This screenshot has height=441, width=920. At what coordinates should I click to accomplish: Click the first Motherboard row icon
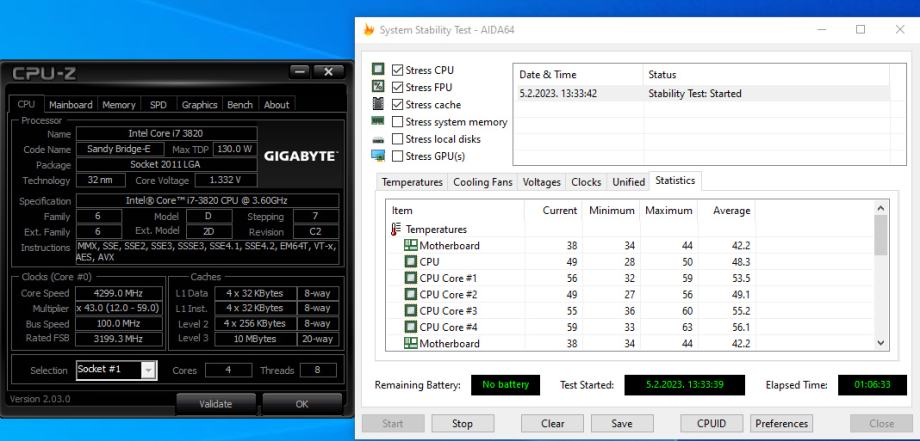coord(410,245)
